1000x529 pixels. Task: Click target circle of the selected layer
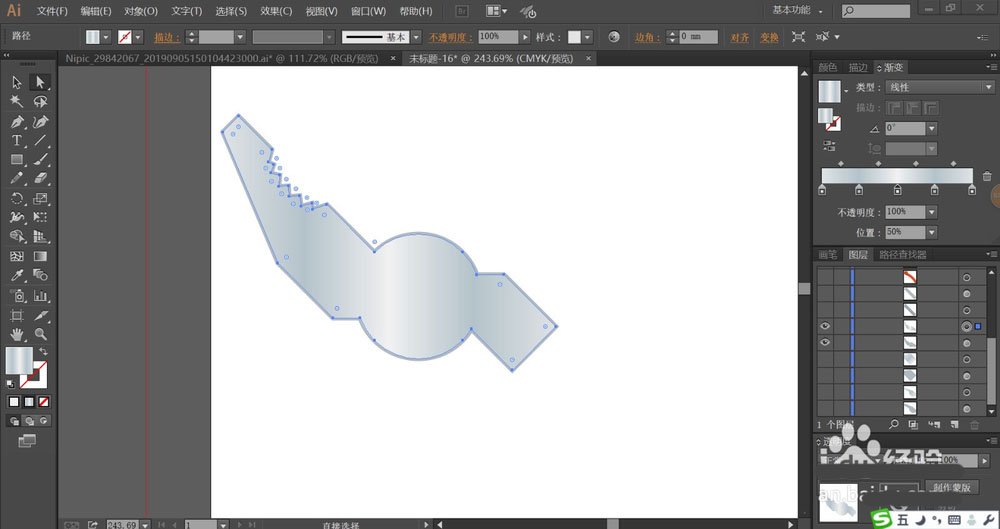point(966,326)
